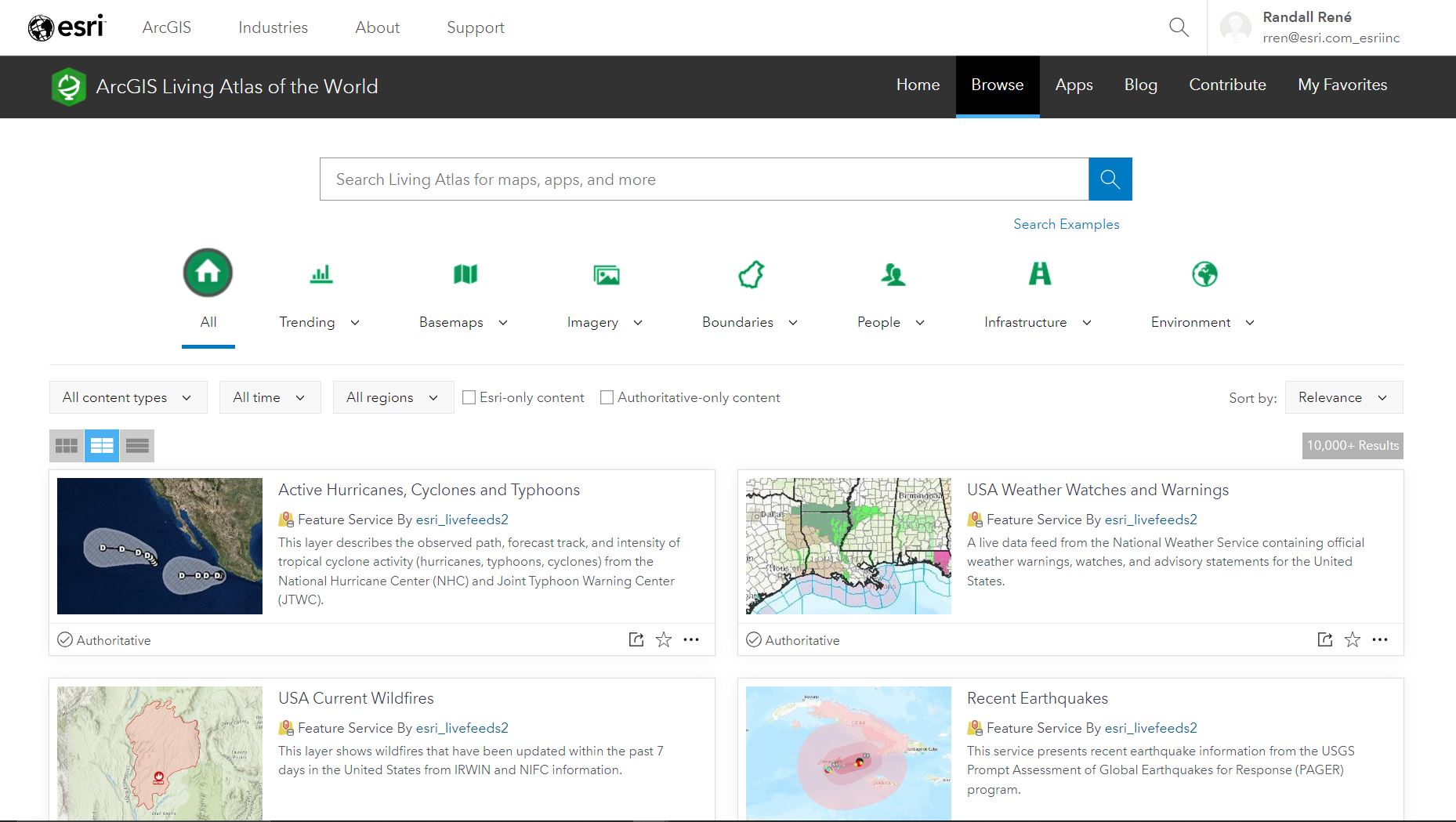Open more options for USA Weather Watches and Warnings

[1380, 639]
